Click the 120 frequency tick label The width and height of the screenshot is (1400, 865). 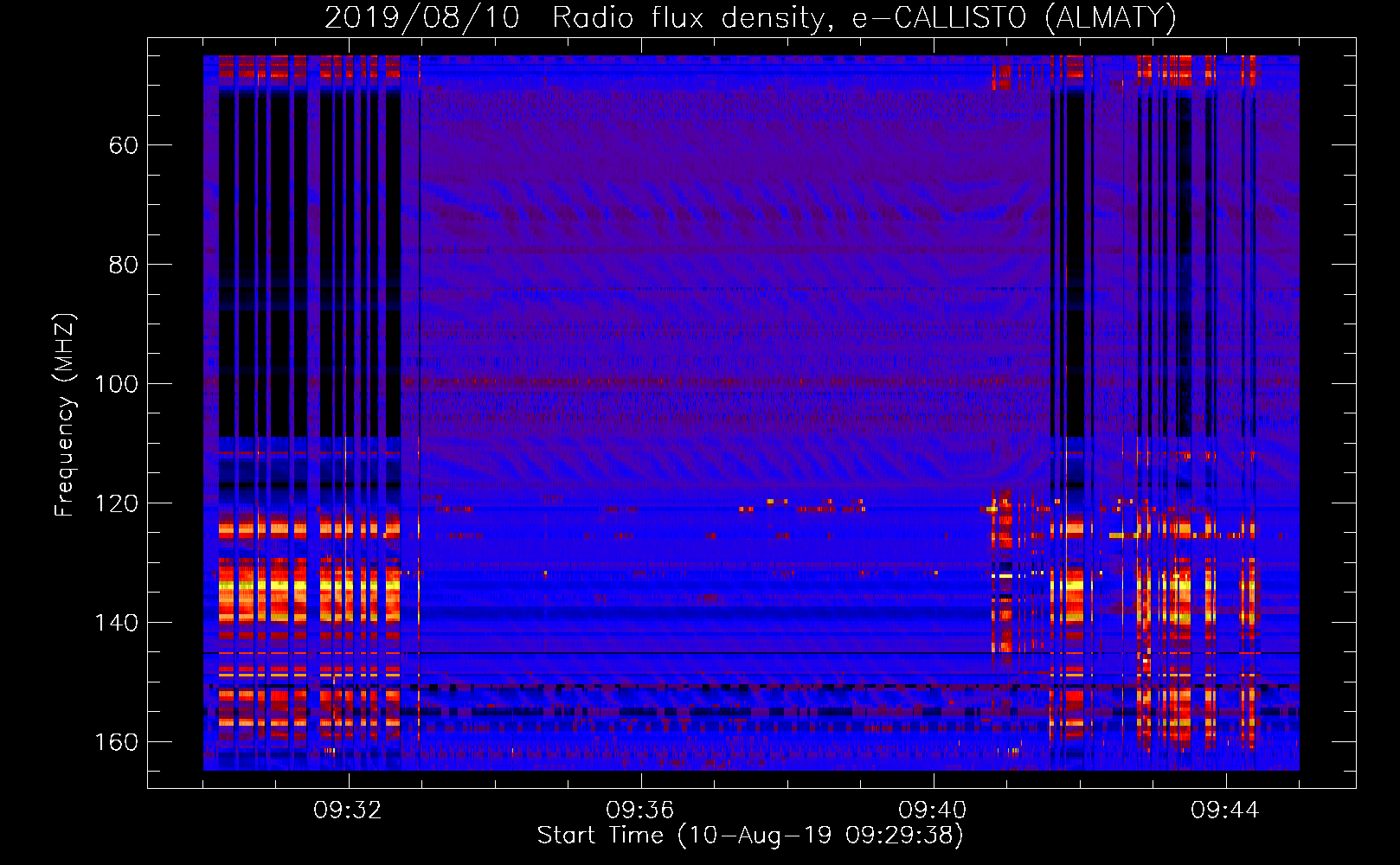tap(117, 503)
